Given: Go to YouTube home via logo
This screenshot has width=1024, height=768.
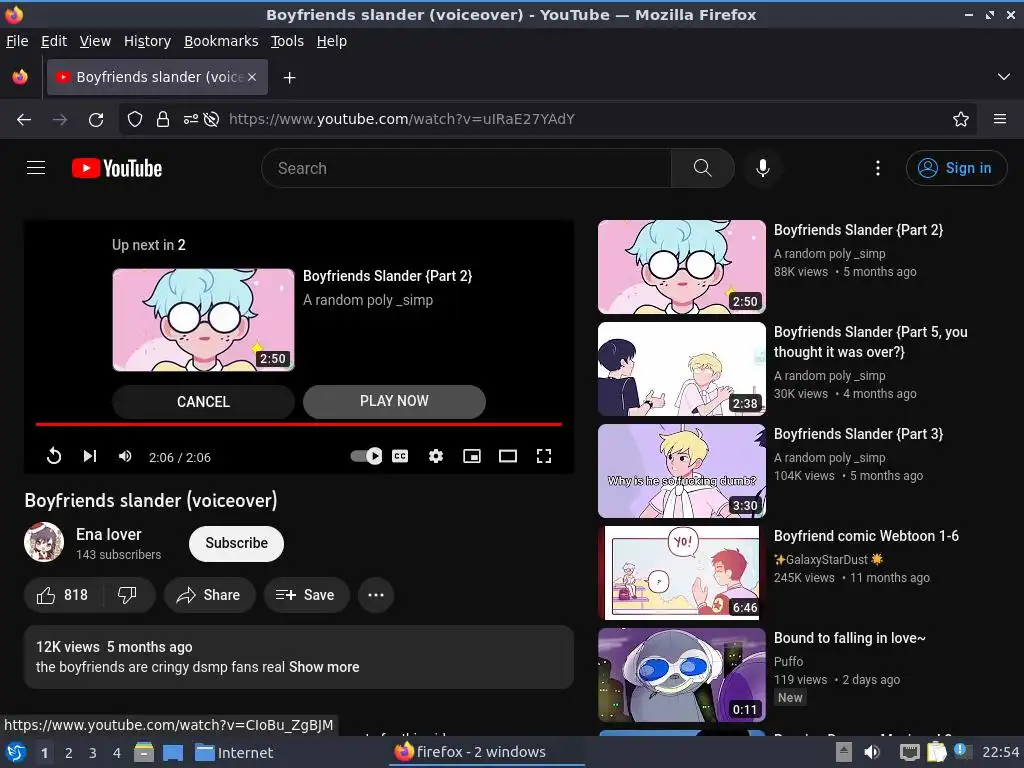Looking at the screenshot, I should click(x=117, y=168).
